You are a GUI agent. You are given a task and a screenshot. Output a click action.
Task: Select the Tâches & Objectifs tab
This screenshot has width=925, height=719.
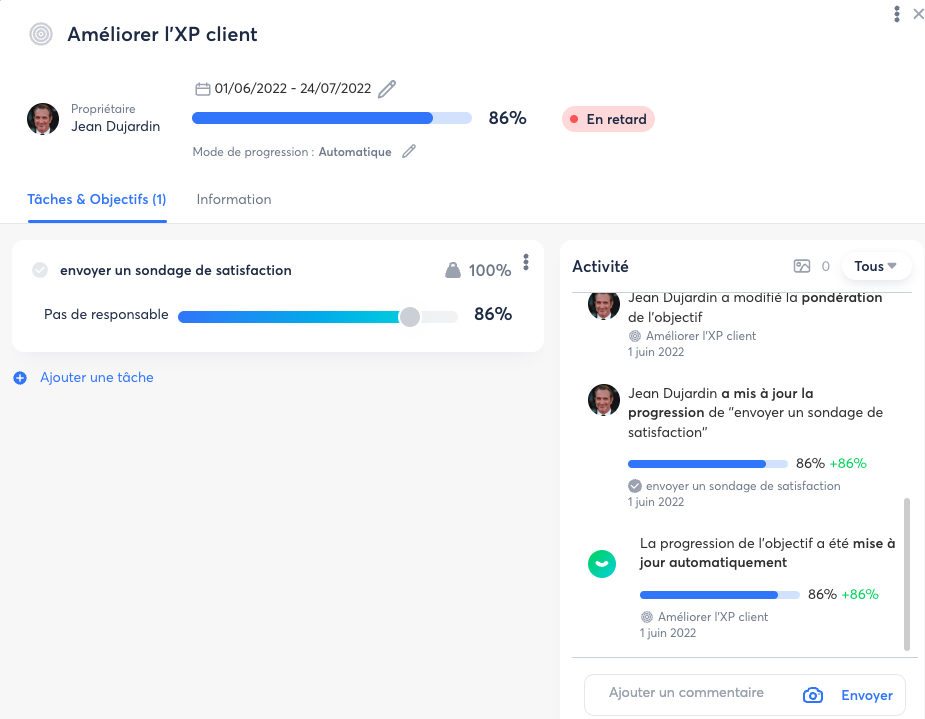click(97, 200)
